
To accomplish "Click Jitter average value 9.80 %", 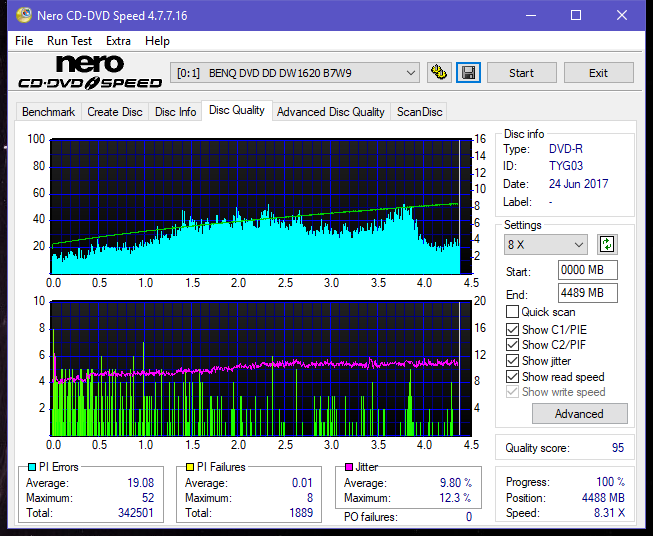I will (456, 483).
